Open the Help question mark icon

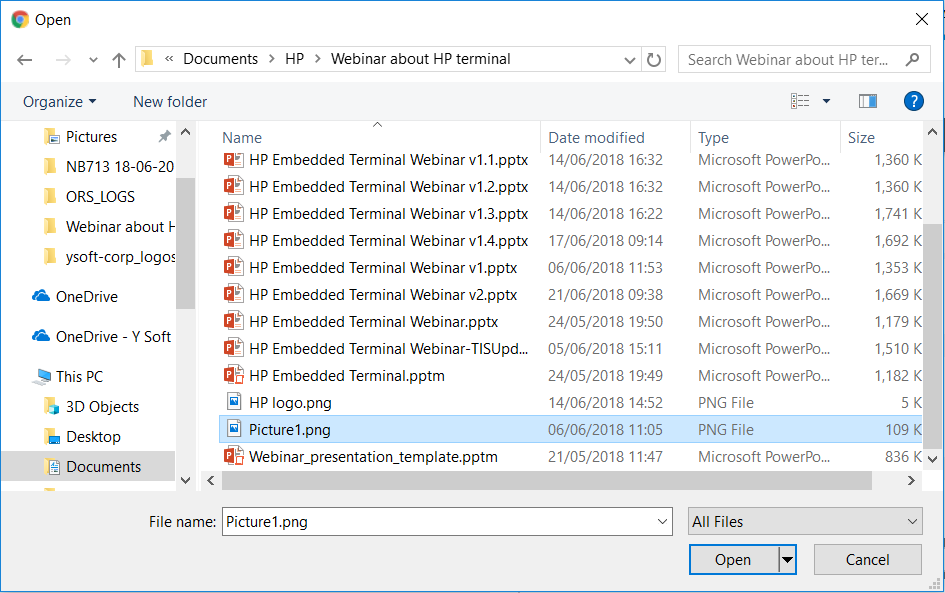(x=912, y=101)
